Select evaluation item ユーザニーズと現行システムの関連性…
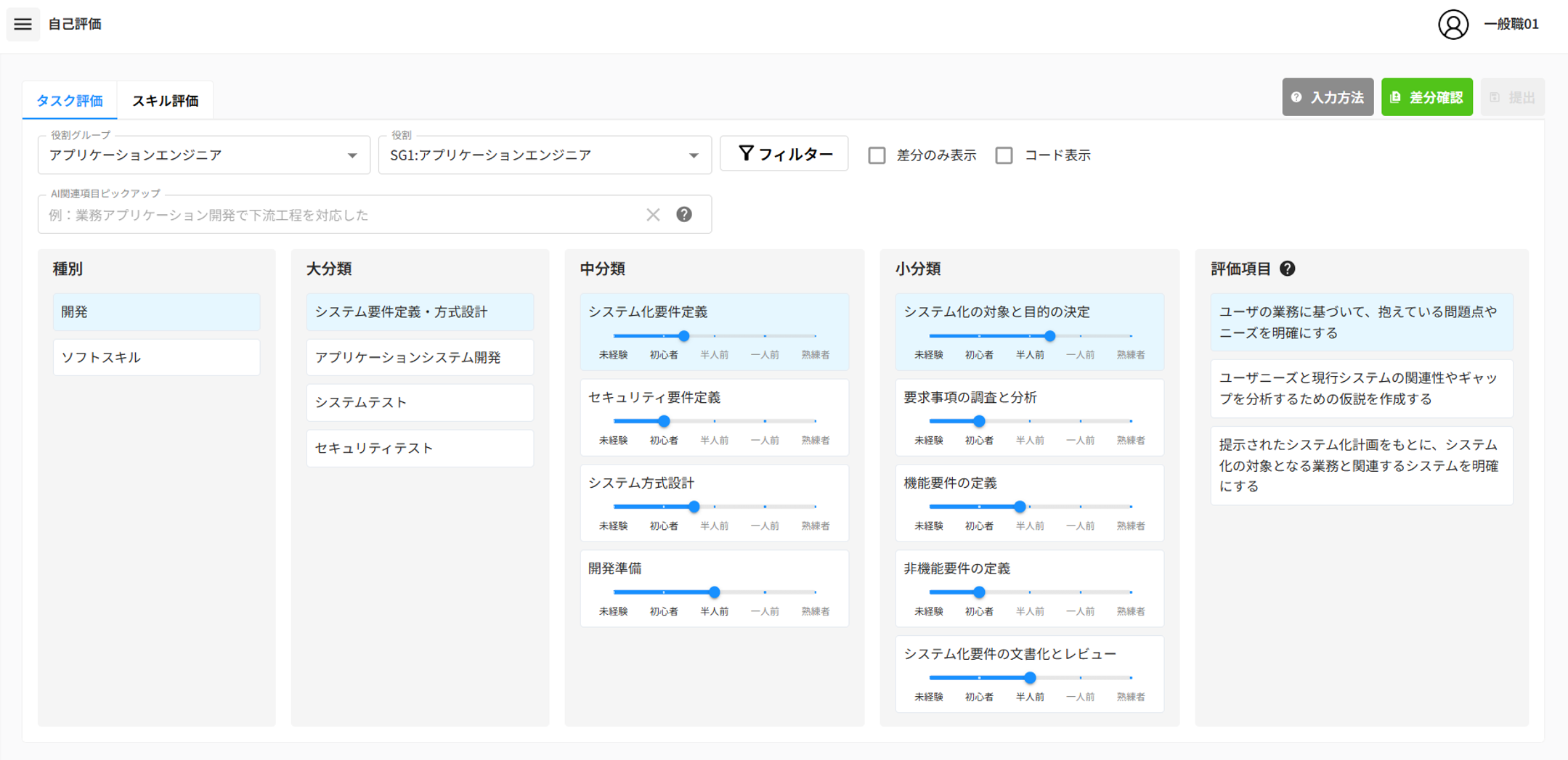 pos(1362,388)
